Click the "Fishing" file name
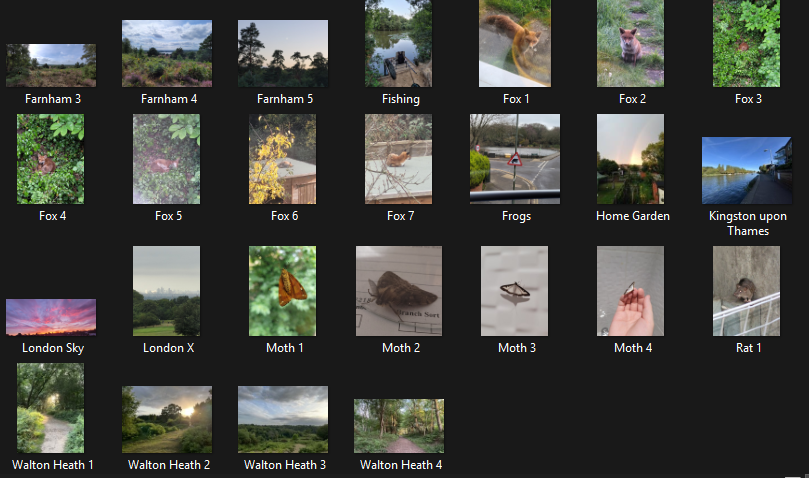The height and width of the screenshot is (478, 809). 401,99
